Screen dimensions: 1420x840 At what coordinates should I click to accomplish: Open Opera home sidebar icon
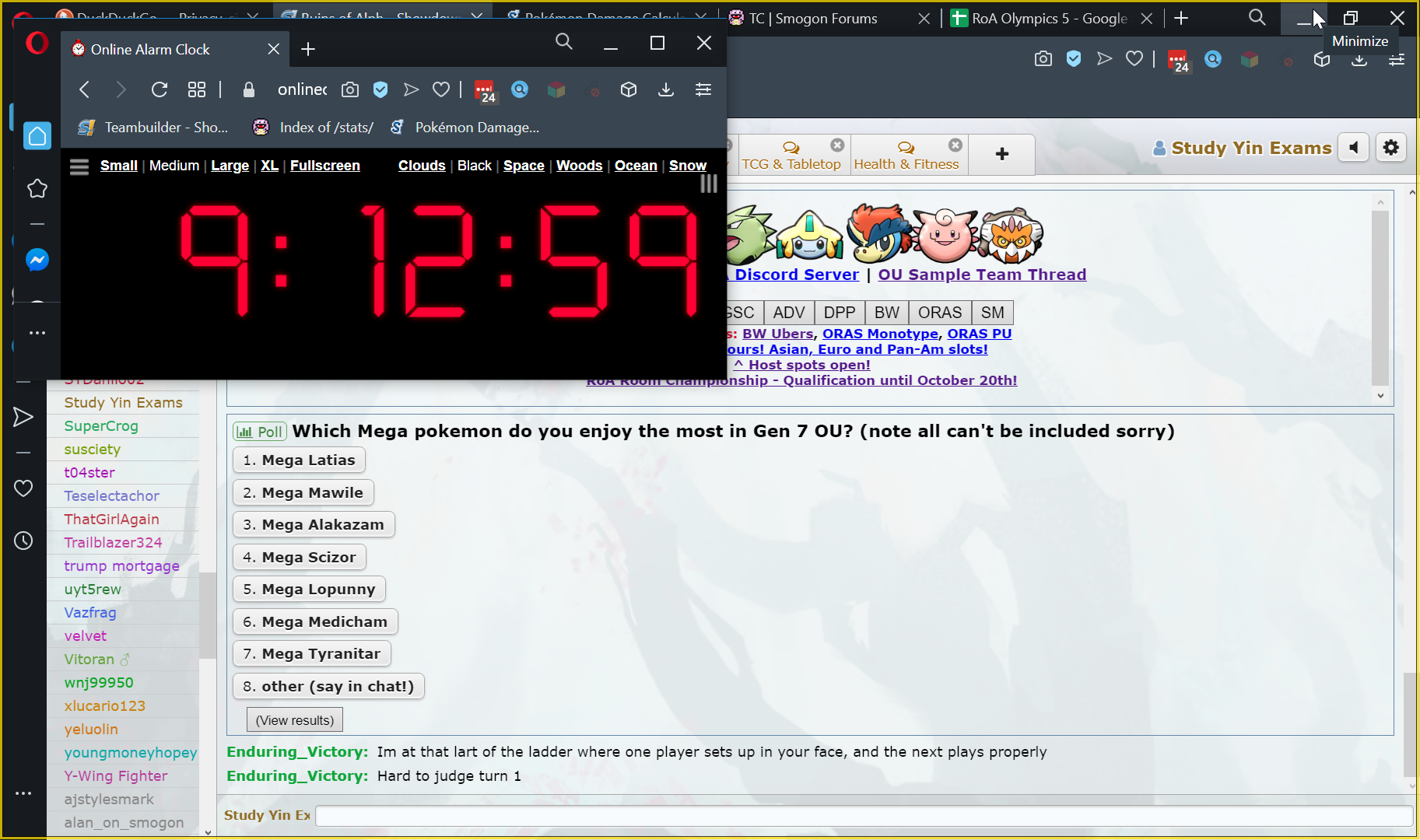tap(37, 136)
